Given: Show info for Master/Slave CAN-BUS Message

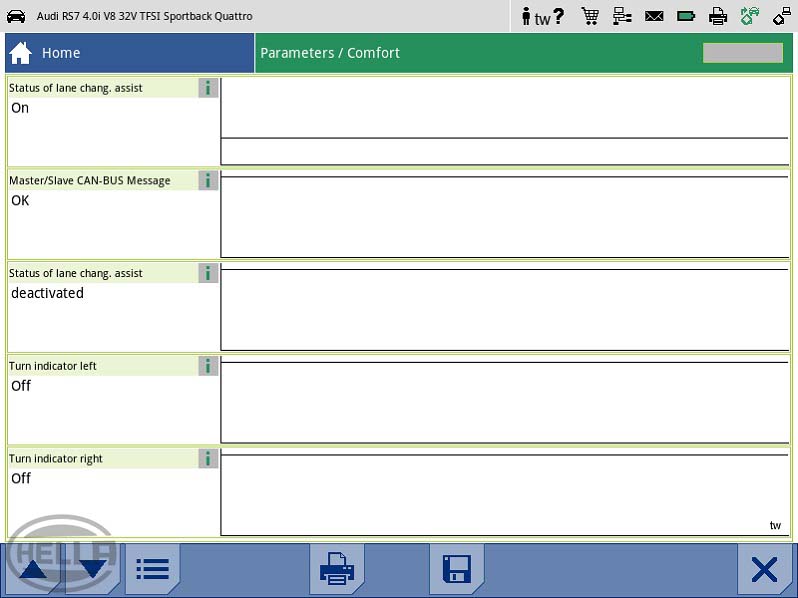Looking at the screenshot, I should click(x=208, y=181).
